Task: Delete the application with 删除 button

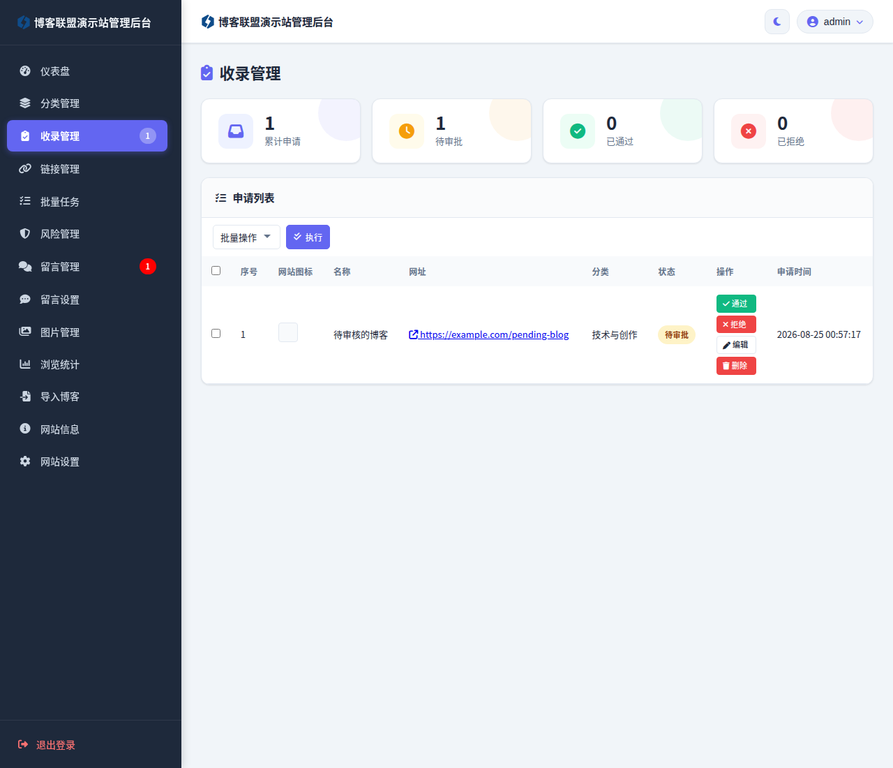Action: click(x=736, y=365)
